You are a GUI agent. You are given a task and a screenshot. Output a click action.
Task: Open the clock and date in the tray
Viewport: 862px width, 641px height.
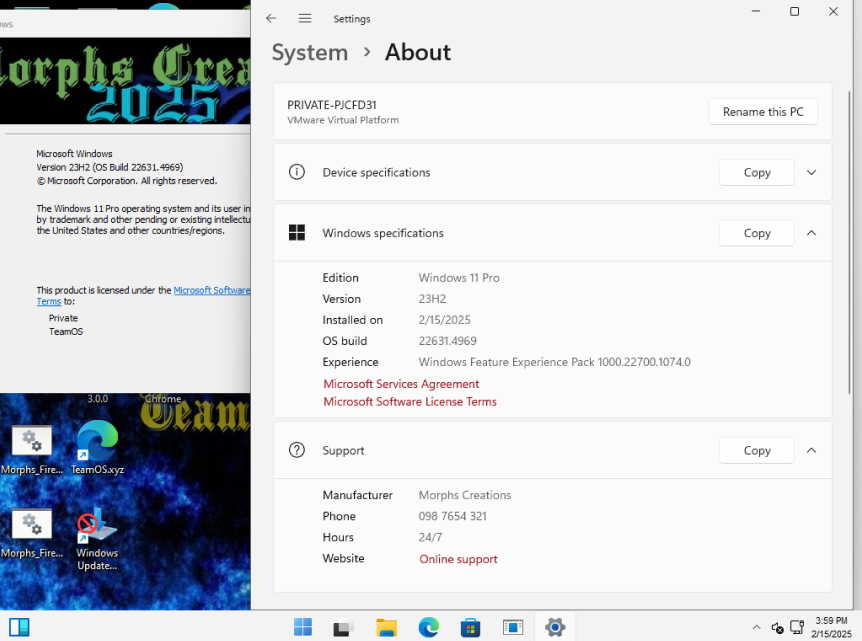pyautogui.click(x=831, y=627)
